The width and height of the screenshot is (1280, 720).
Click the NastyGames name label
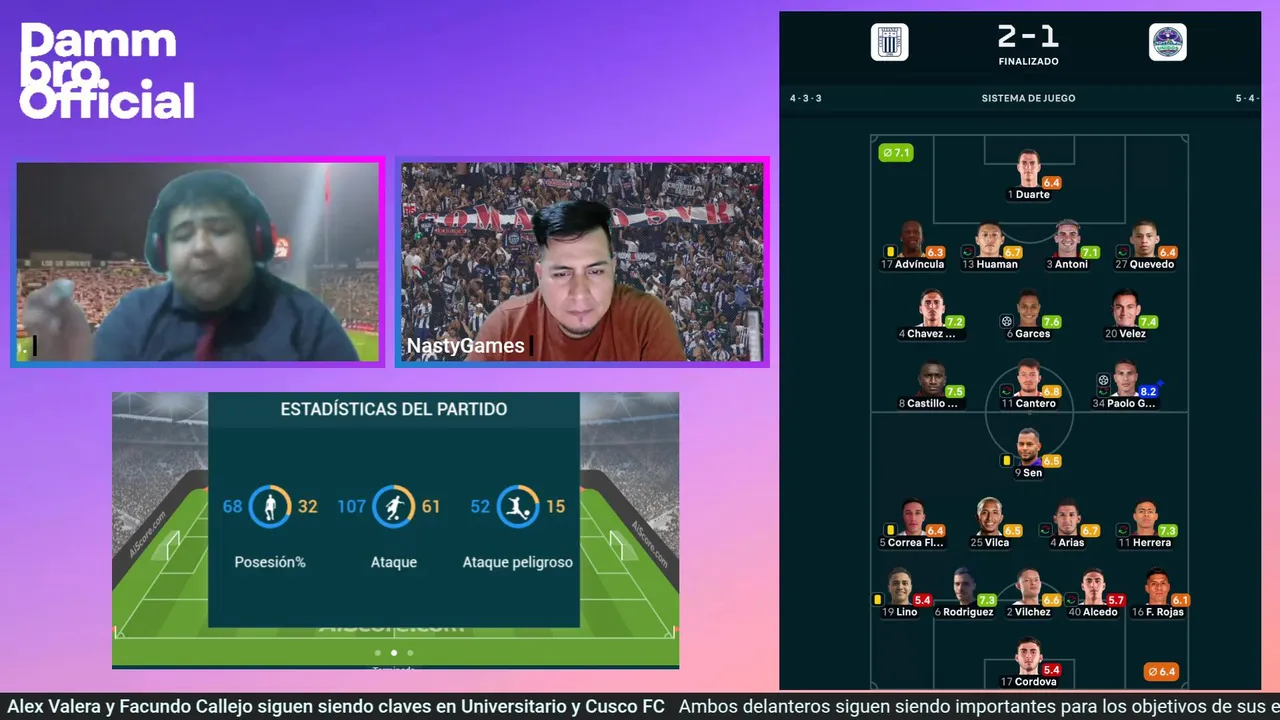465,346
